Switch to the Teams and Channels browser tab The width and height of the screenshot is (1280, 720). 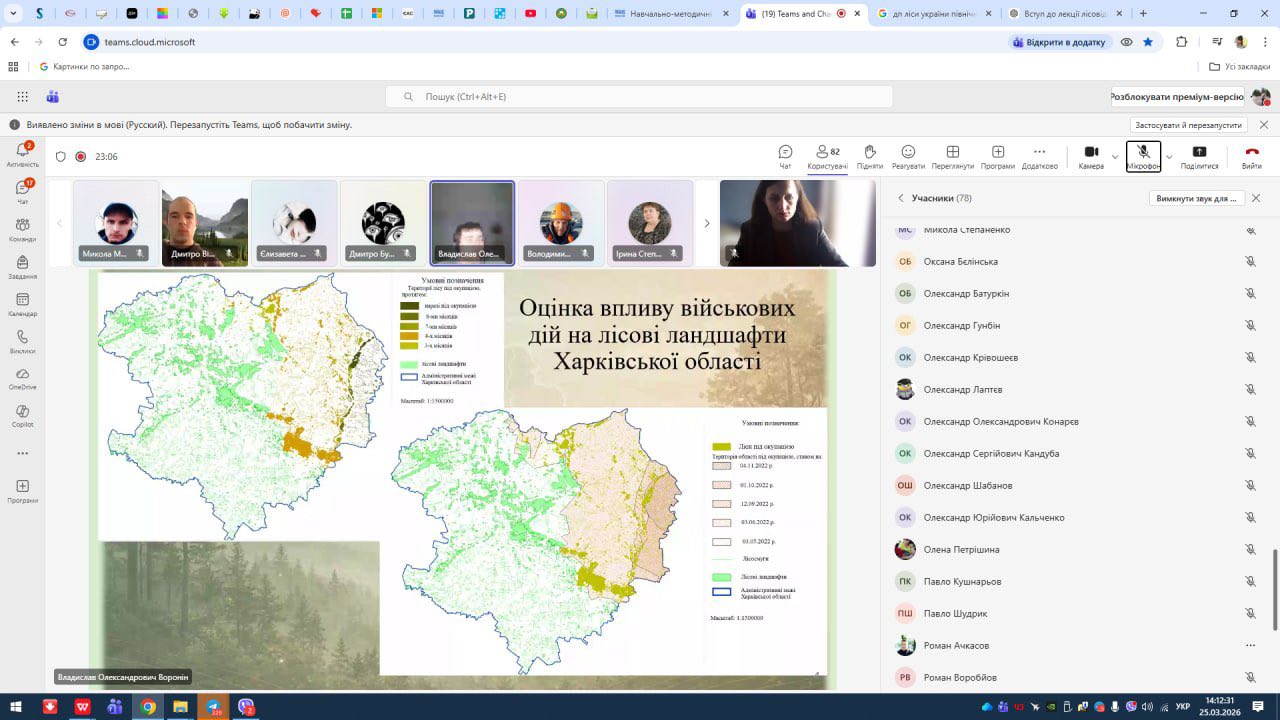coord(795,14)
